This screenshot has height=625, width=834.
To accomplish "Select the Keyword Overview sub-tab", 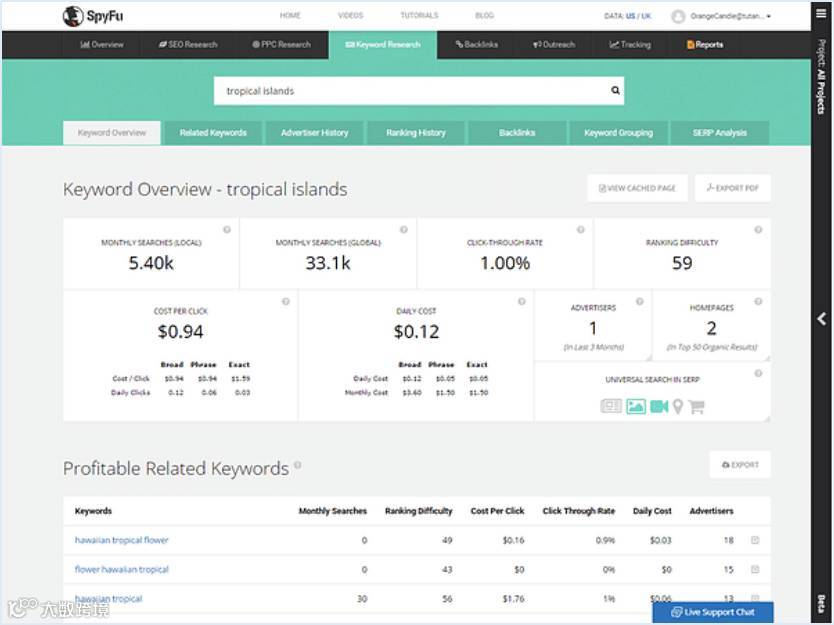I will pos(112,133).
